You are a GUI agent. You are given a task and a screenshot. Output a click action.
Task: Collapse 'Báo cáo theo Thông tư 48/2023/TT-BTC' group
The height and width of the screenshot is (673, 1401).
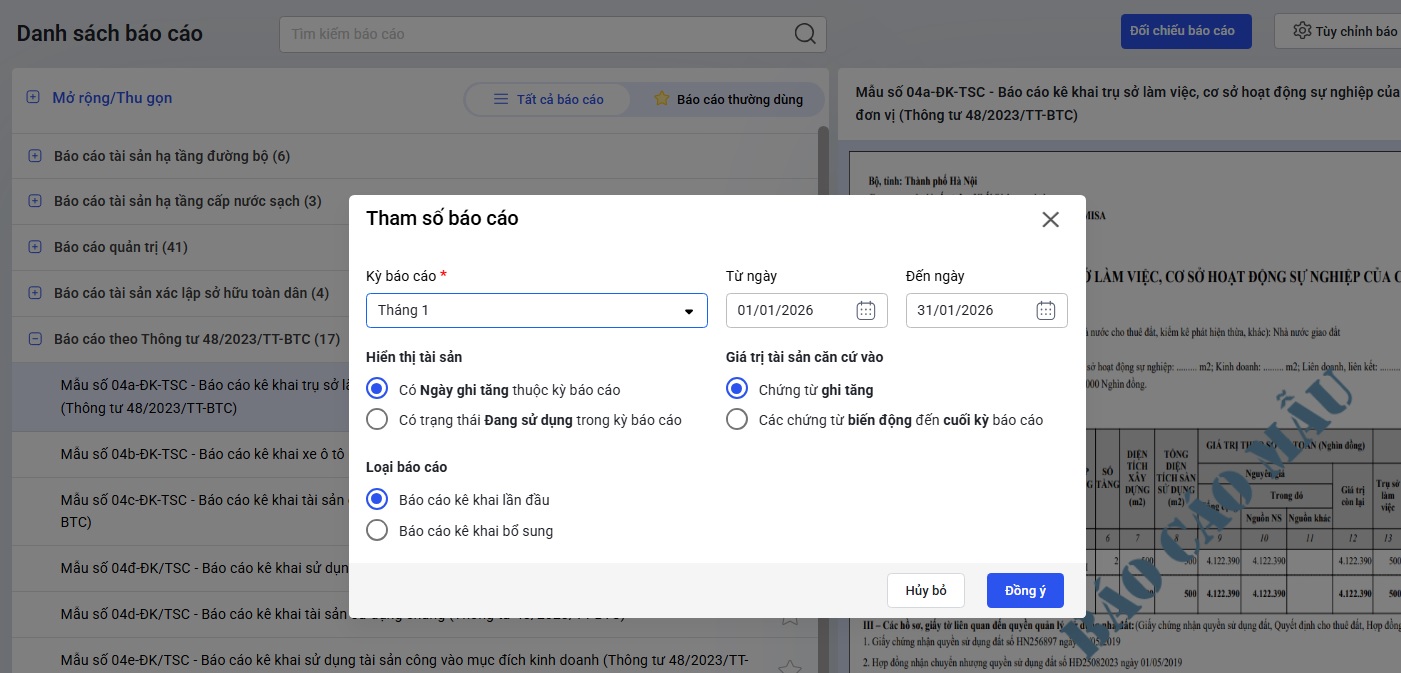click(35, 339)
